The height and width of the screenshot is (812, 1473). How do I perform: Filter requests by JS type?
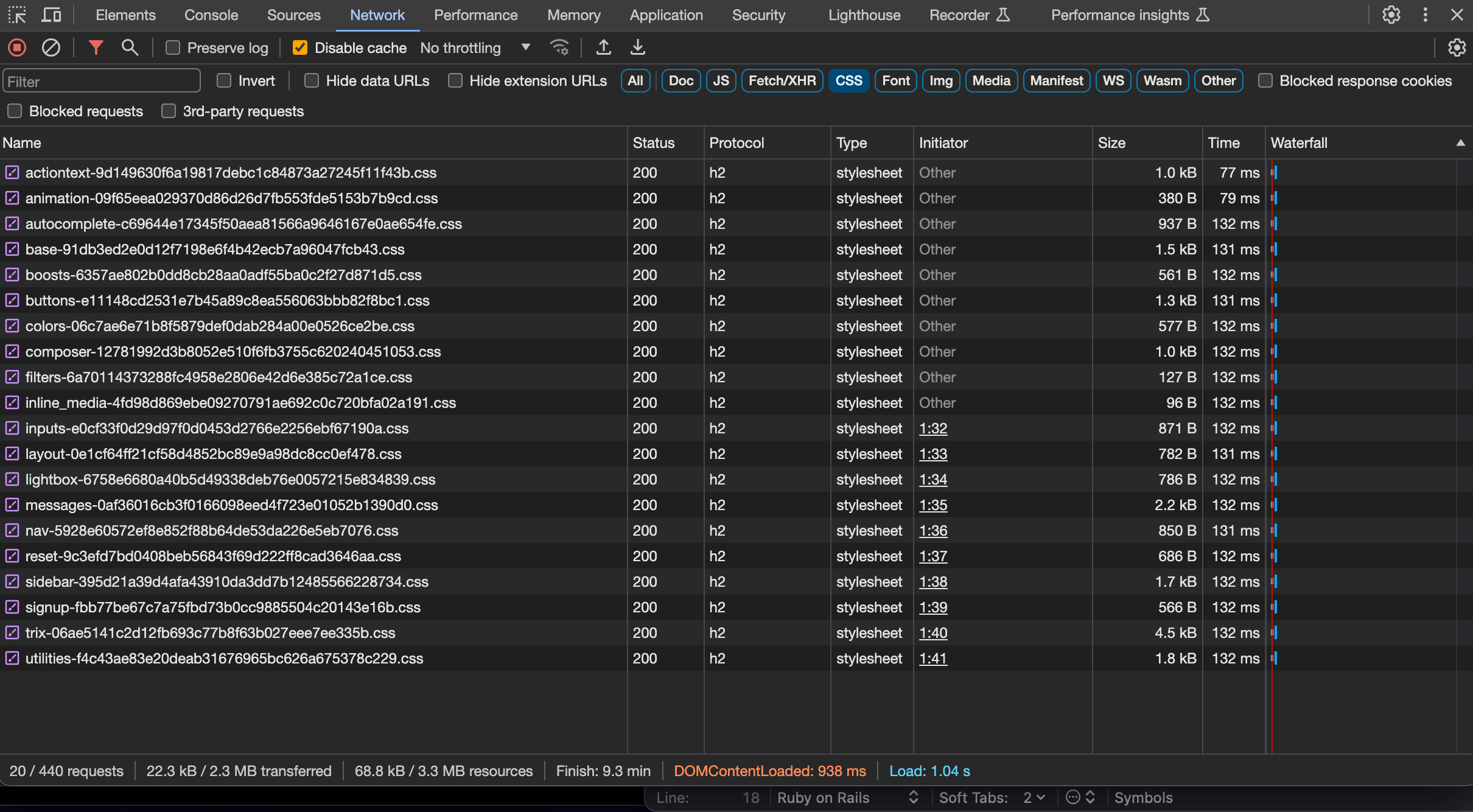(x=721, y=80)
